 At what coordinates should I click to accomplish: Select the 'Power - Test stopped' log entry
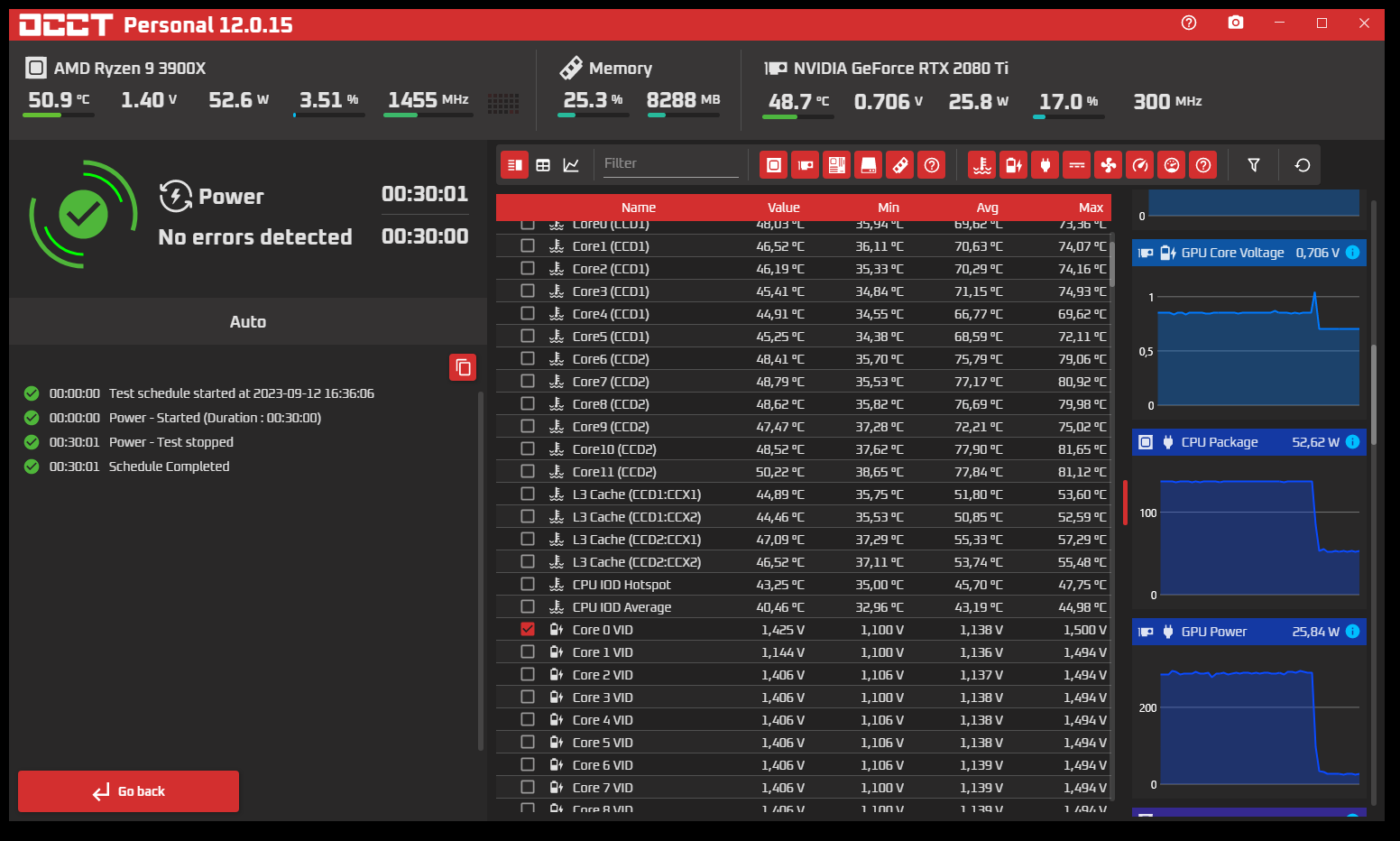pos(171,442)
